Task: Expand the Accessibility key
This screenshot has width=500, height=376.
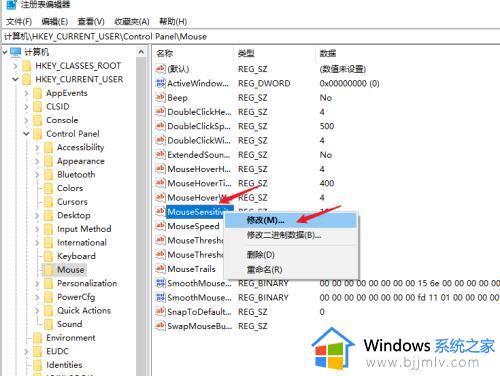Action: (x=37, y=148)
